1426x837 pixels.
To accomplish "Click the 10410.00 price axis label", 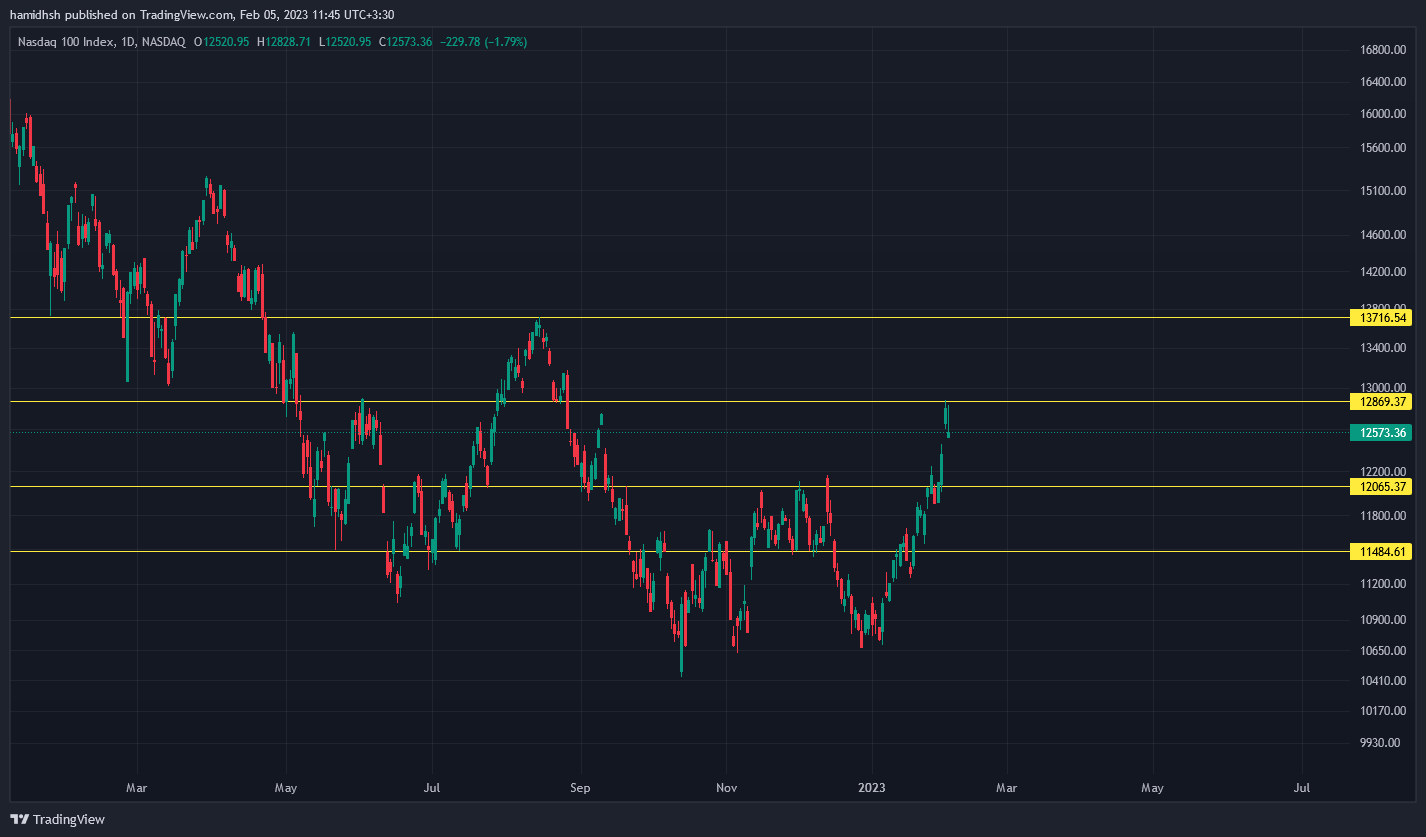I will point(1384,681).
